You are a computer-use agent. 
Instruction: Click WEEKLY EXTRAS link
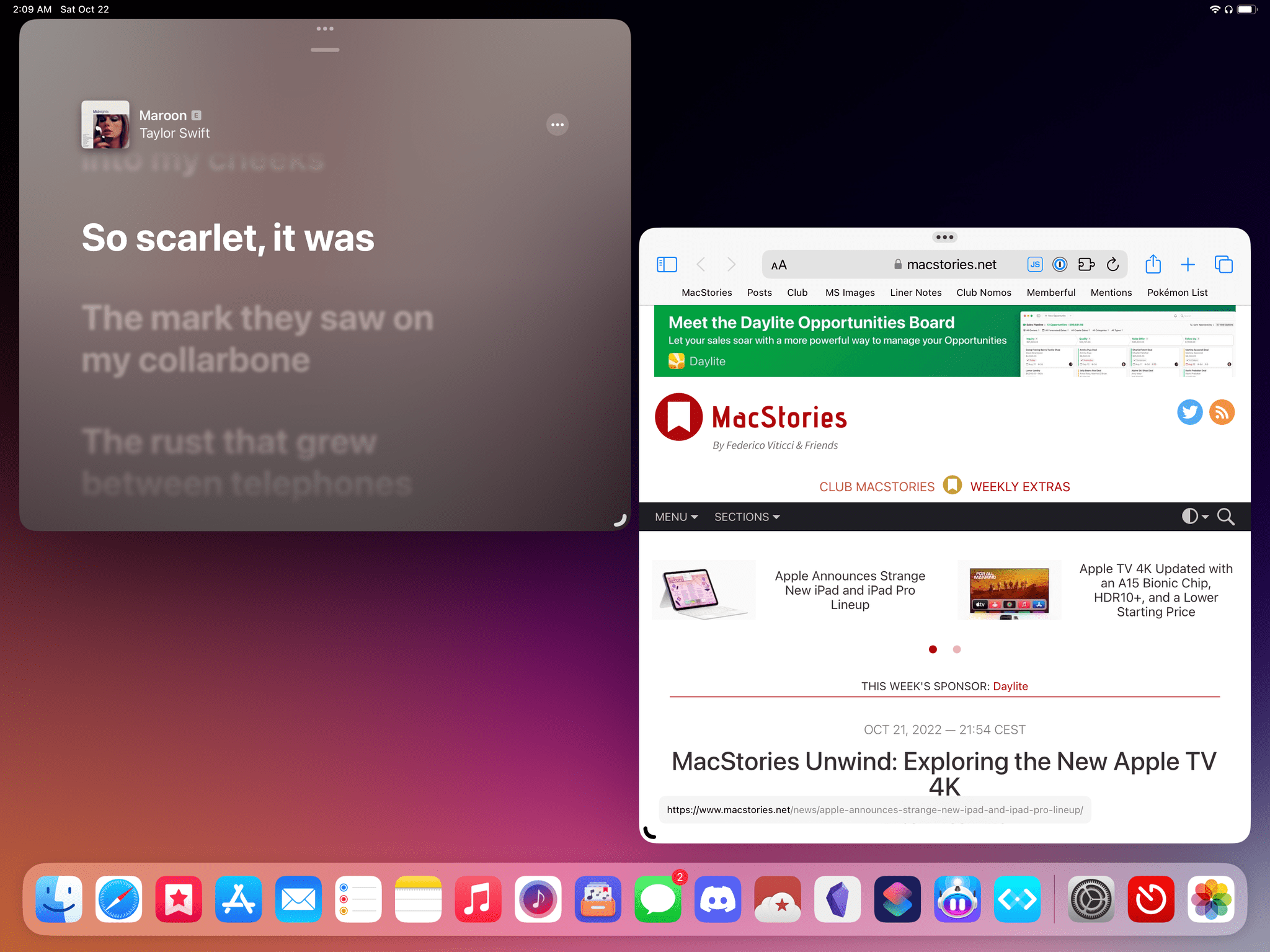click(x=1020, y=487)
